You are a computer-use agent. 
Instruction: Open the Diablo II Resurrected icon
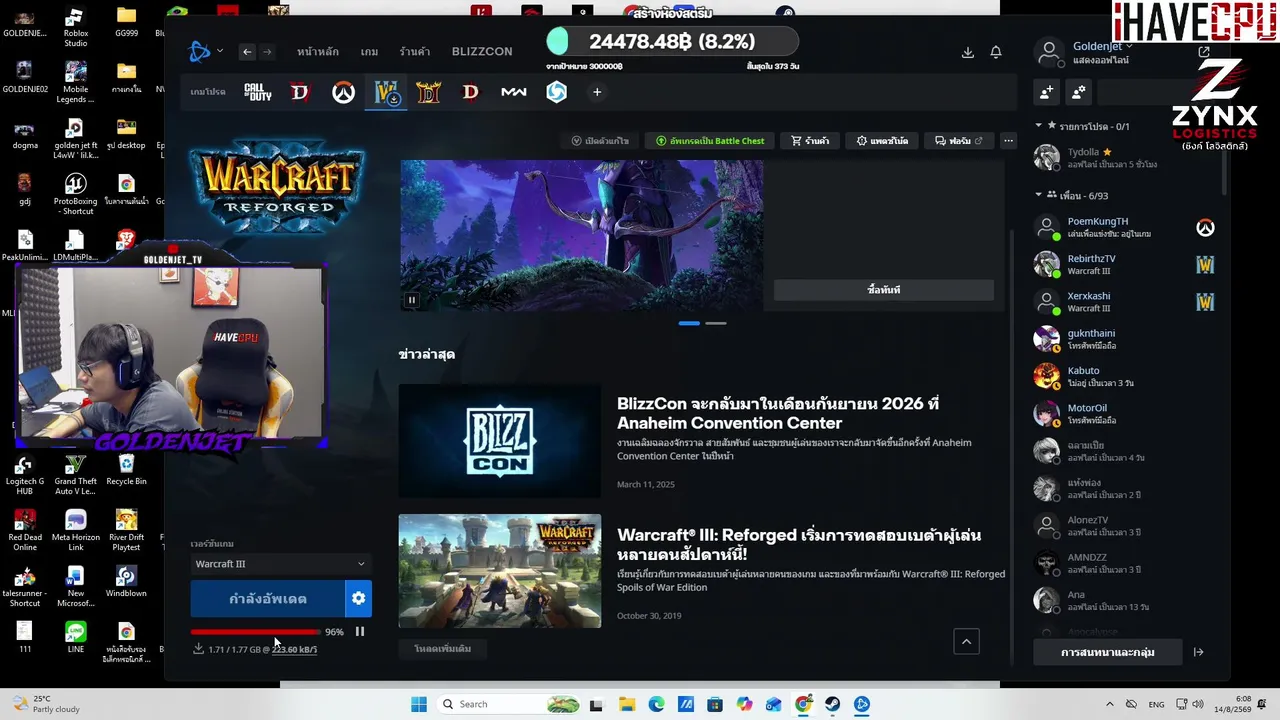pyautogui.click(x=428, y=92)
